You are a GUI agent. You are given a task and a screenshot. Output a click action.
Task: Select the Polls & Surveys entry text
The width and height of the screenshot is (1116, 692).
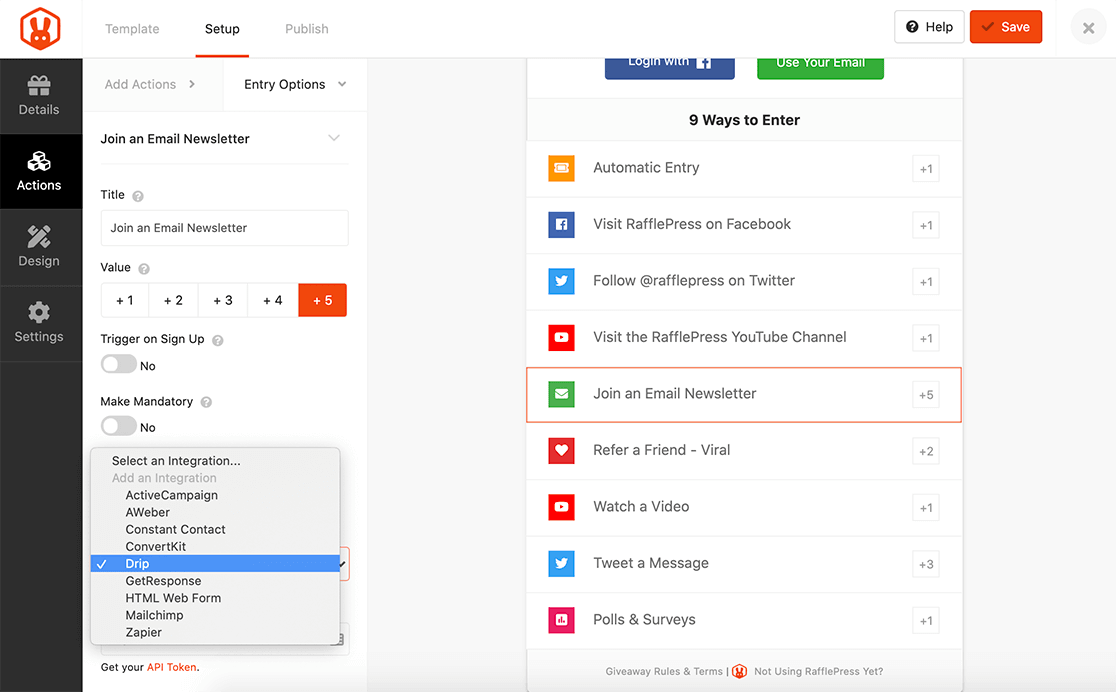point(644,619)
